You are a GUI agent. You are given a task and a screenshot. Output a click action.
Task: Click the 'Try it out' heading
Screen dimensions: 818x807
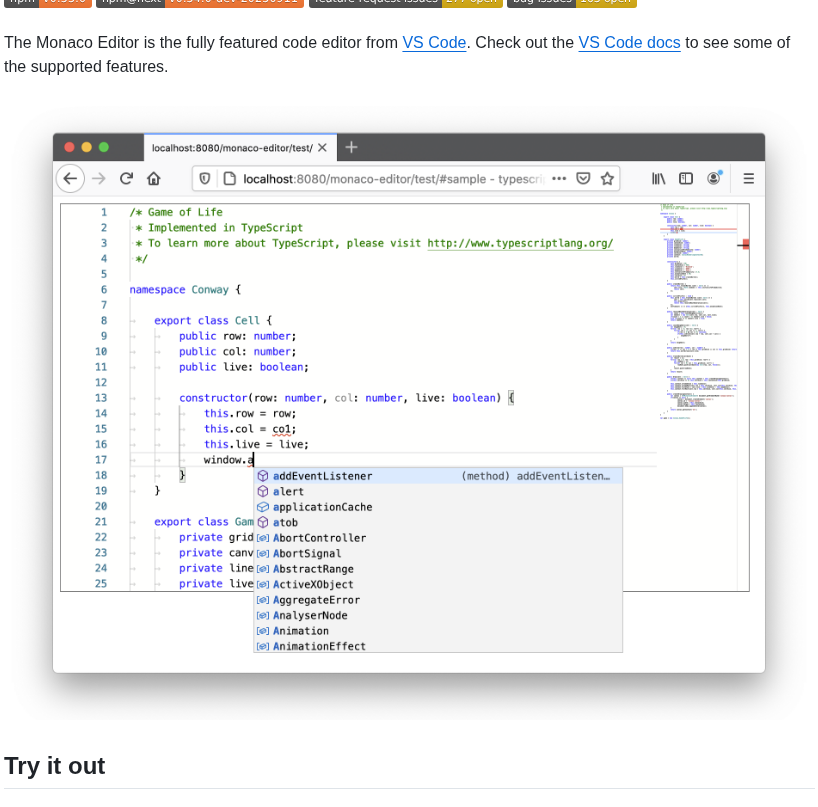pos(55,766)
